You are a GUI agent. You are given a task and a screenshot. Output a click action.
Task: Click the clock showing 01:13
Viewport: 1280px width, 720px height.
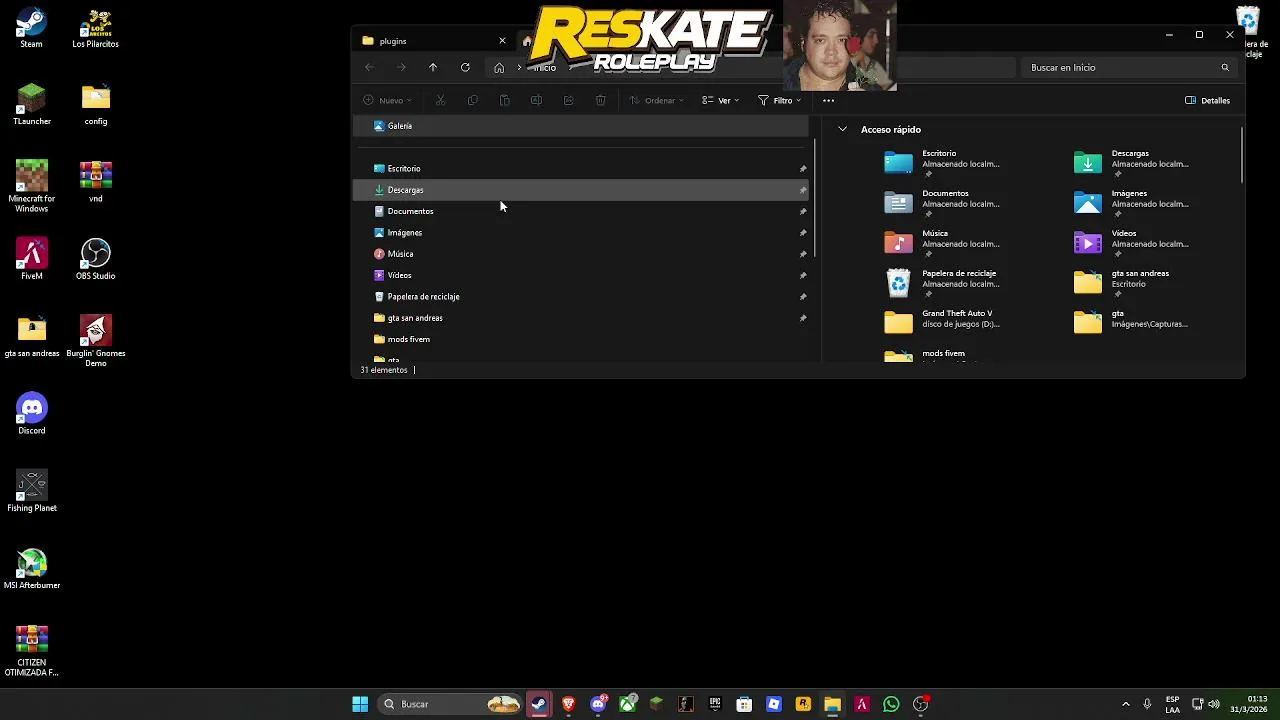(x=1257, y=698)
